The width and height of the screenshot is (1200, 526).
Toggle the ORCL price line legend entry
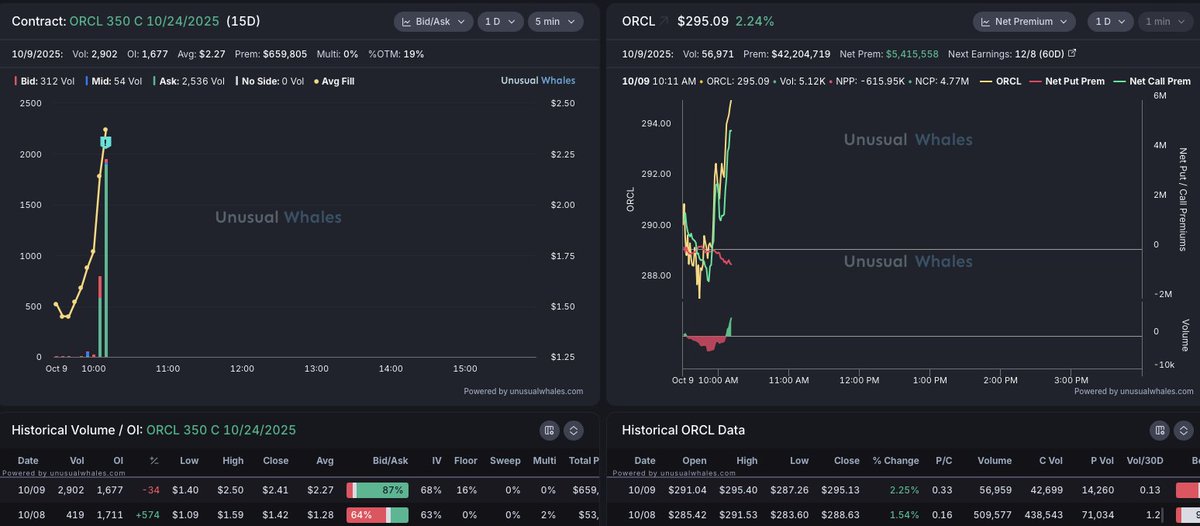pos(1002,81)
